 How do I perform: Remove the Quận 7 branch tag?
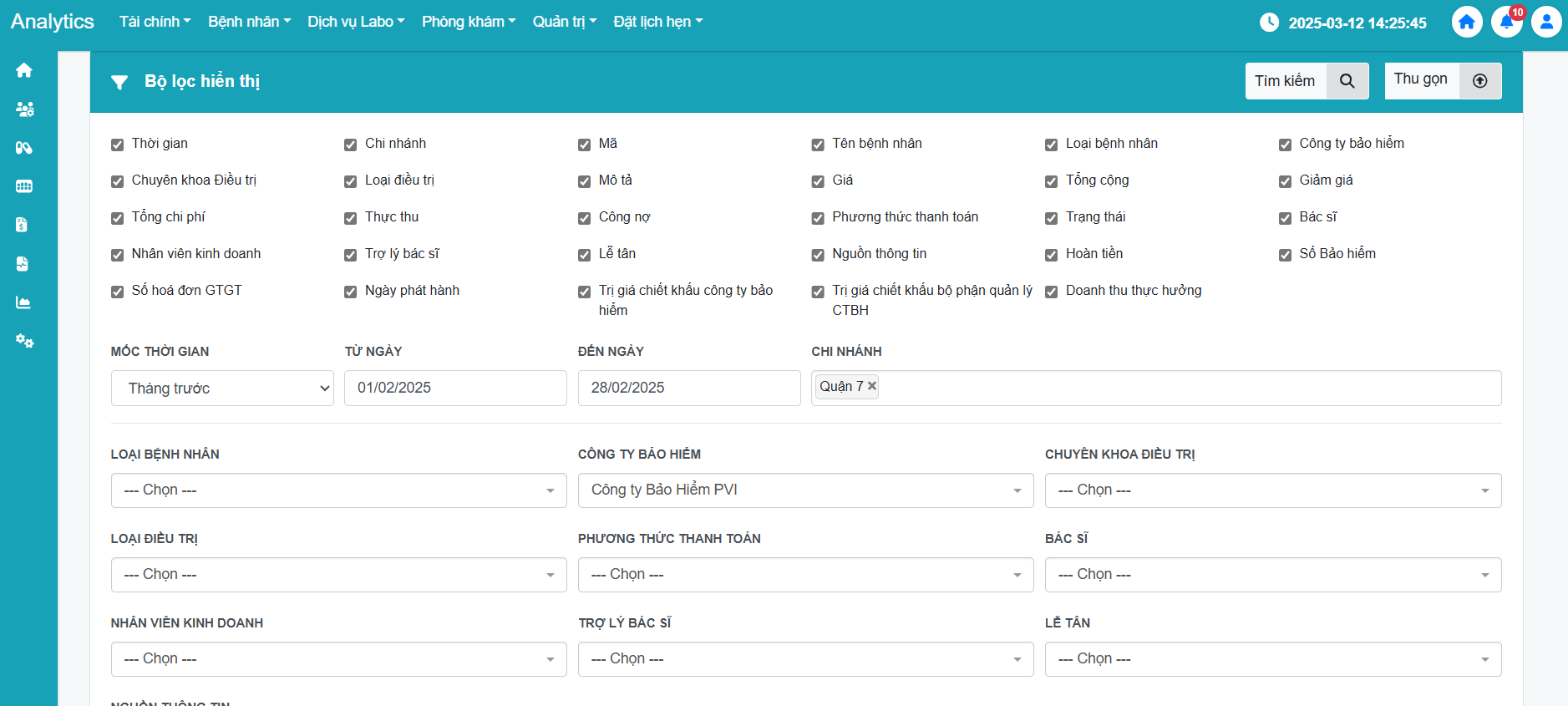[871, 386]
